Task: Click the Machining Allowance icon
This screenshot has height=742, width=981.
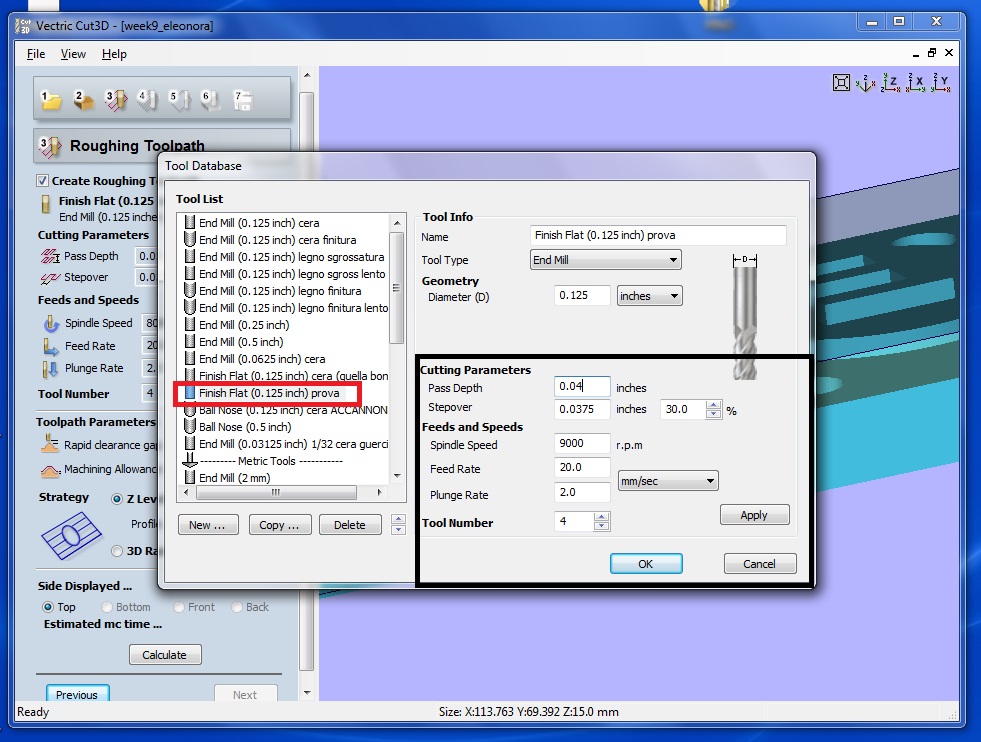Action: tap(50, 470)
